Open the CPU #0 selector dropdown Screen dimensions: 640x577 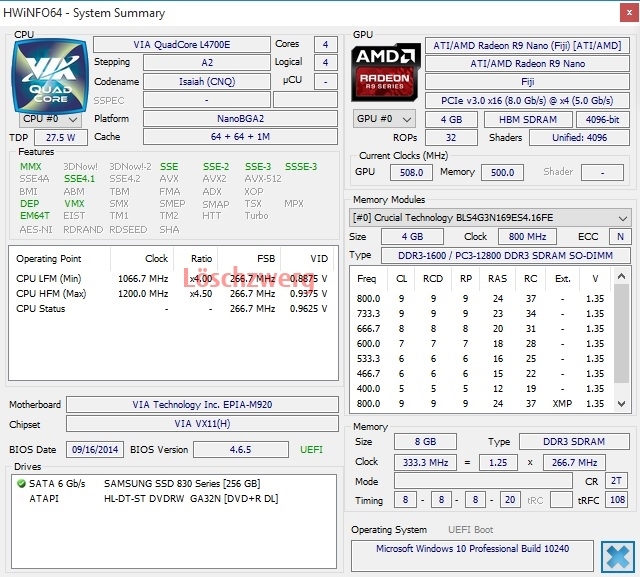[50, 119]
